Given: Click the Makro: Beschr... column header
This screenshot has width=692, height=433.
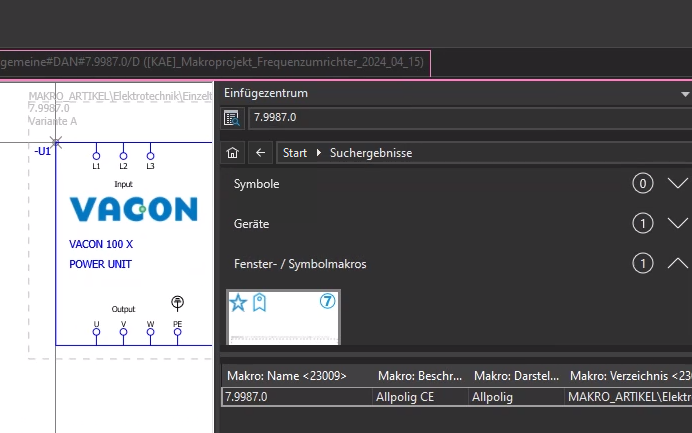Looking at the screenshot, I should tap(420, 376).
